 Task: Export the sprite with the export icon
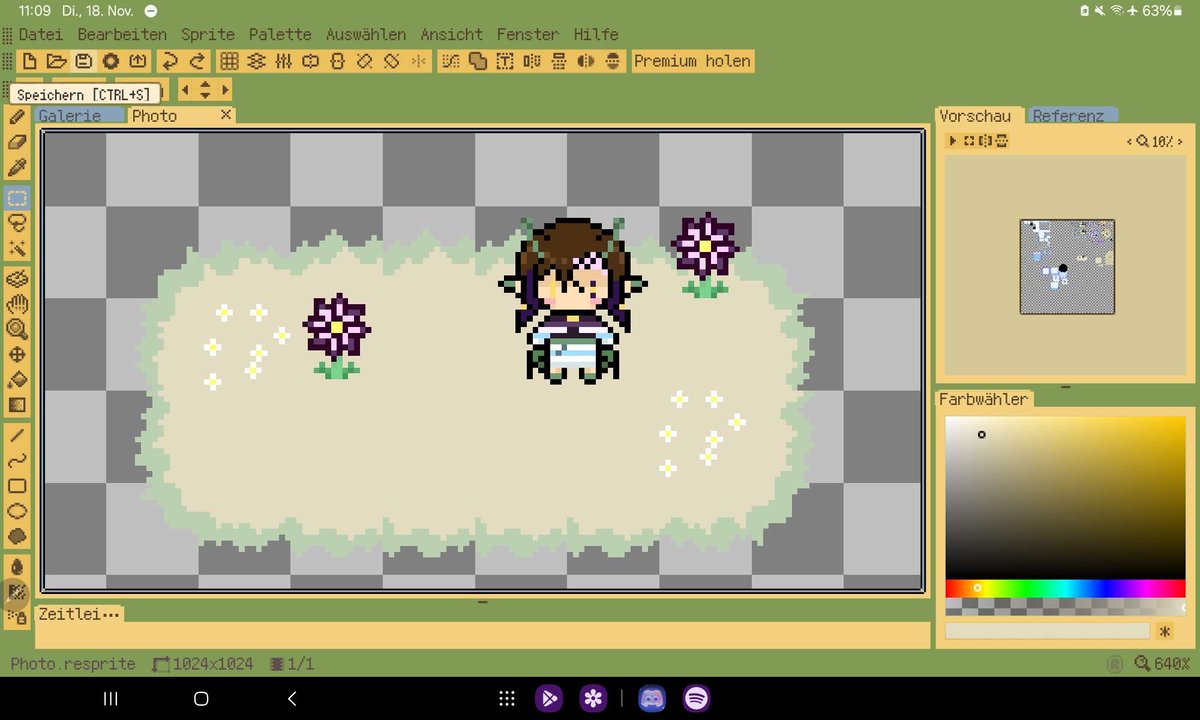(137, 61)
